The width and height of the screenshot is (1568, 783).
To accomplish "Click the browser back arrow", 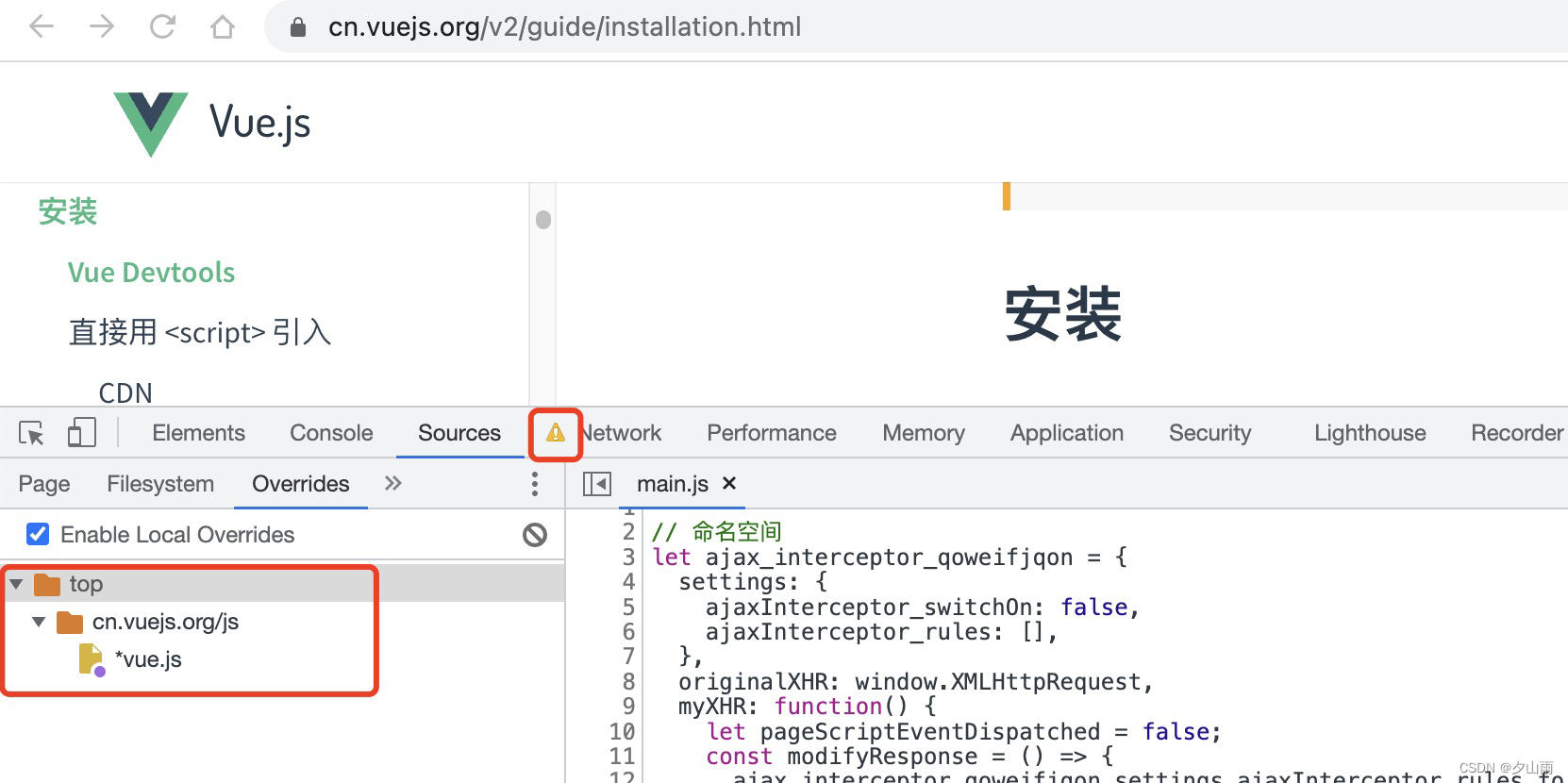I will coord(42,26).
